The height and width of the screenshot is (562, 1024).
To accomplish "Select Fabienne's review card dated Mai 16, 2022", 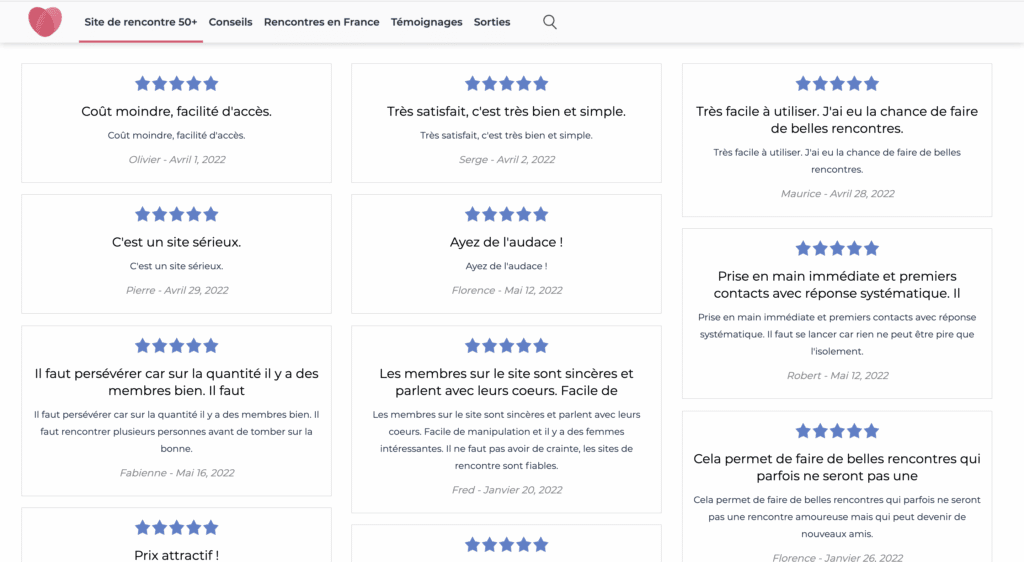I will click(x=176, y=411).
